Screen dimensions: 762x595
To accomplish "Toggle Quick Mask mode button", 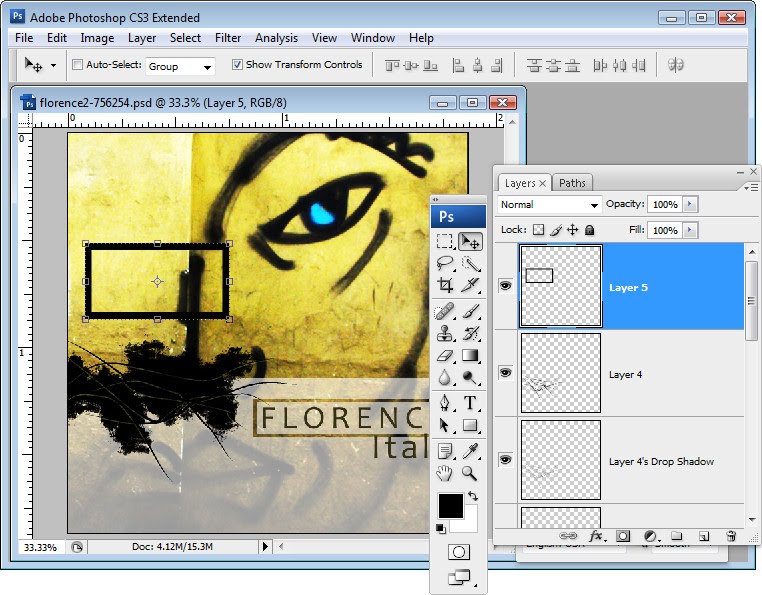I will (x=458, y=552).
